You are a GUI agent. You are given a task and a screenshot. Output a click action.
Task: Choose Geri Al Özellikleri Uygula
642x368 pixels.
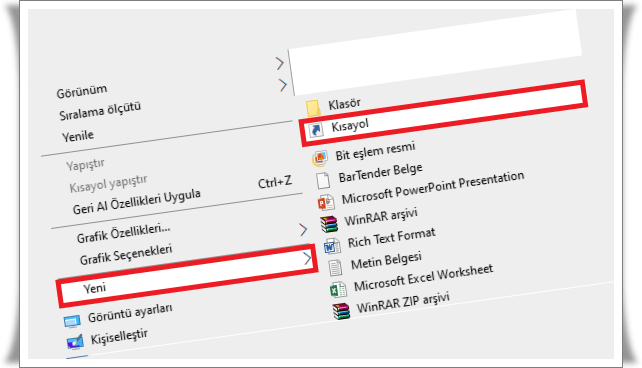[136, 202]
